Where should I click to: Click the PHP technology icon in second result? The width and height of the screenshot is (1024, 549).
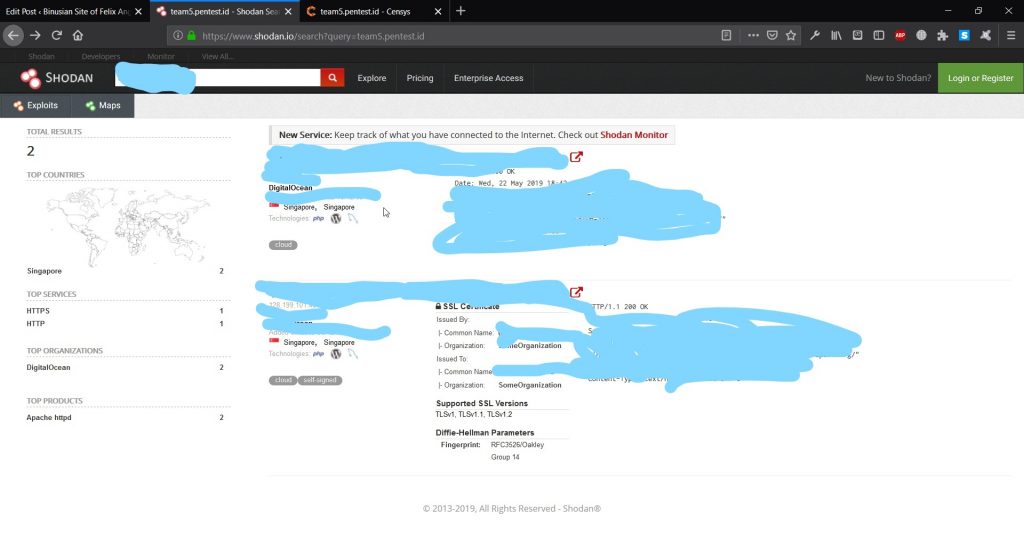(319, 353)
